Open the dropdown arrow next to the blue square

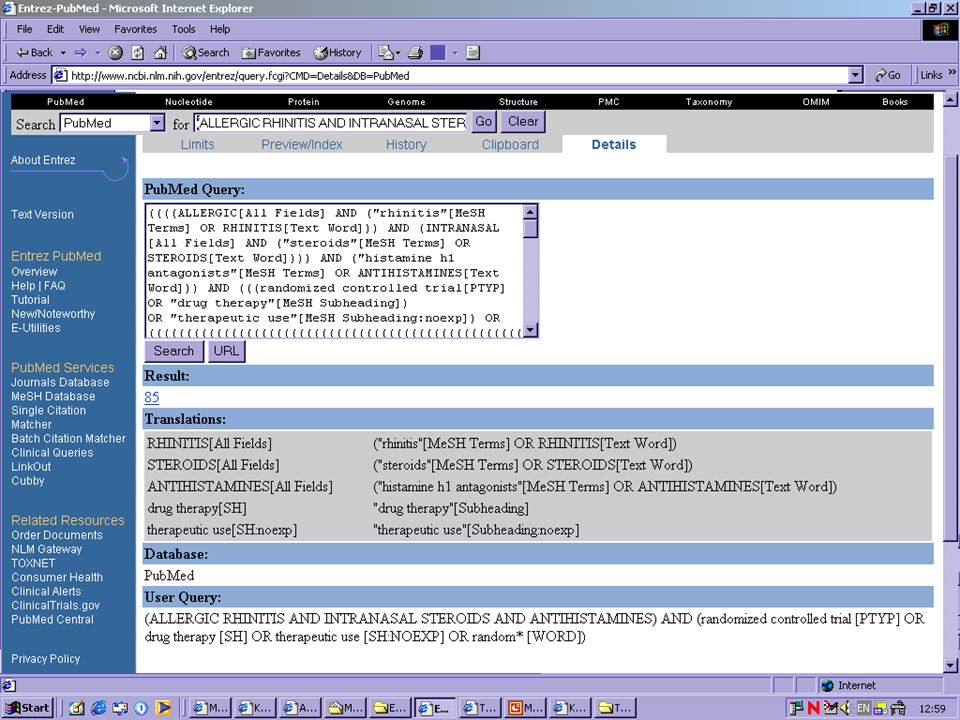tap(455, 53)
